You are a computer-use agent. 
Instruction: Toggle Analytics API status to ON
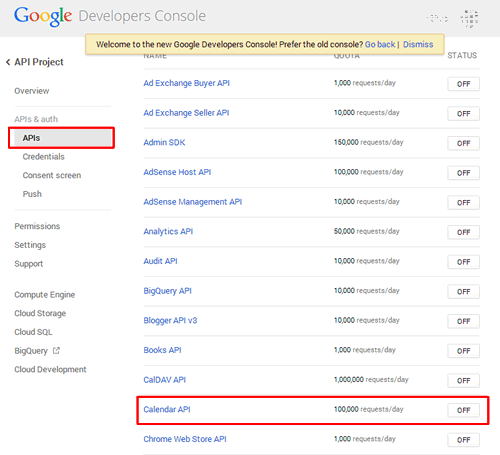tap(463, 232)
